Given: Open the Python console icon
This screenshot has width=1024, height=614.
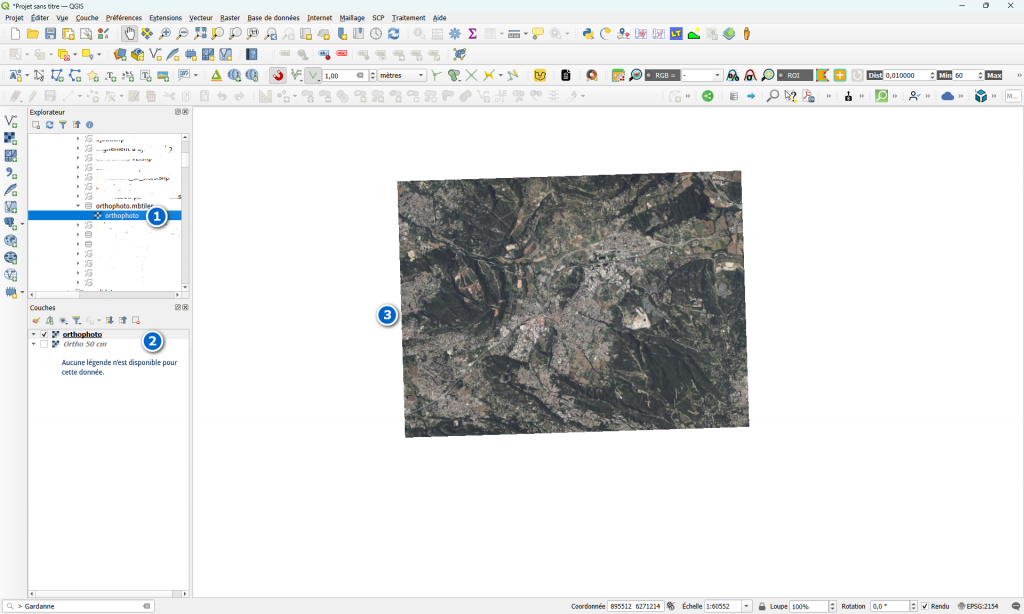Looking at the screenshot, I should coord(588,34).
